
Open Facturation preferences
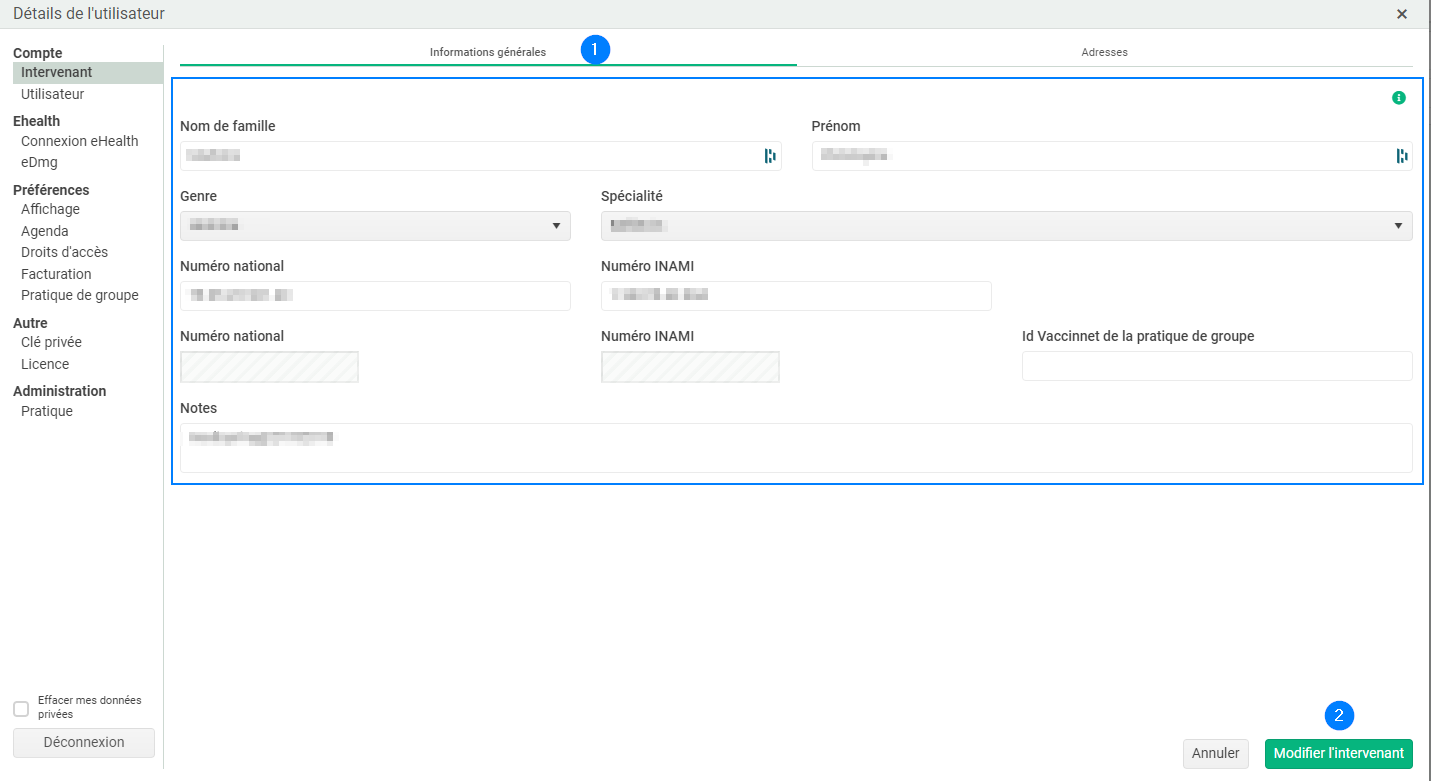click(56, 275)
